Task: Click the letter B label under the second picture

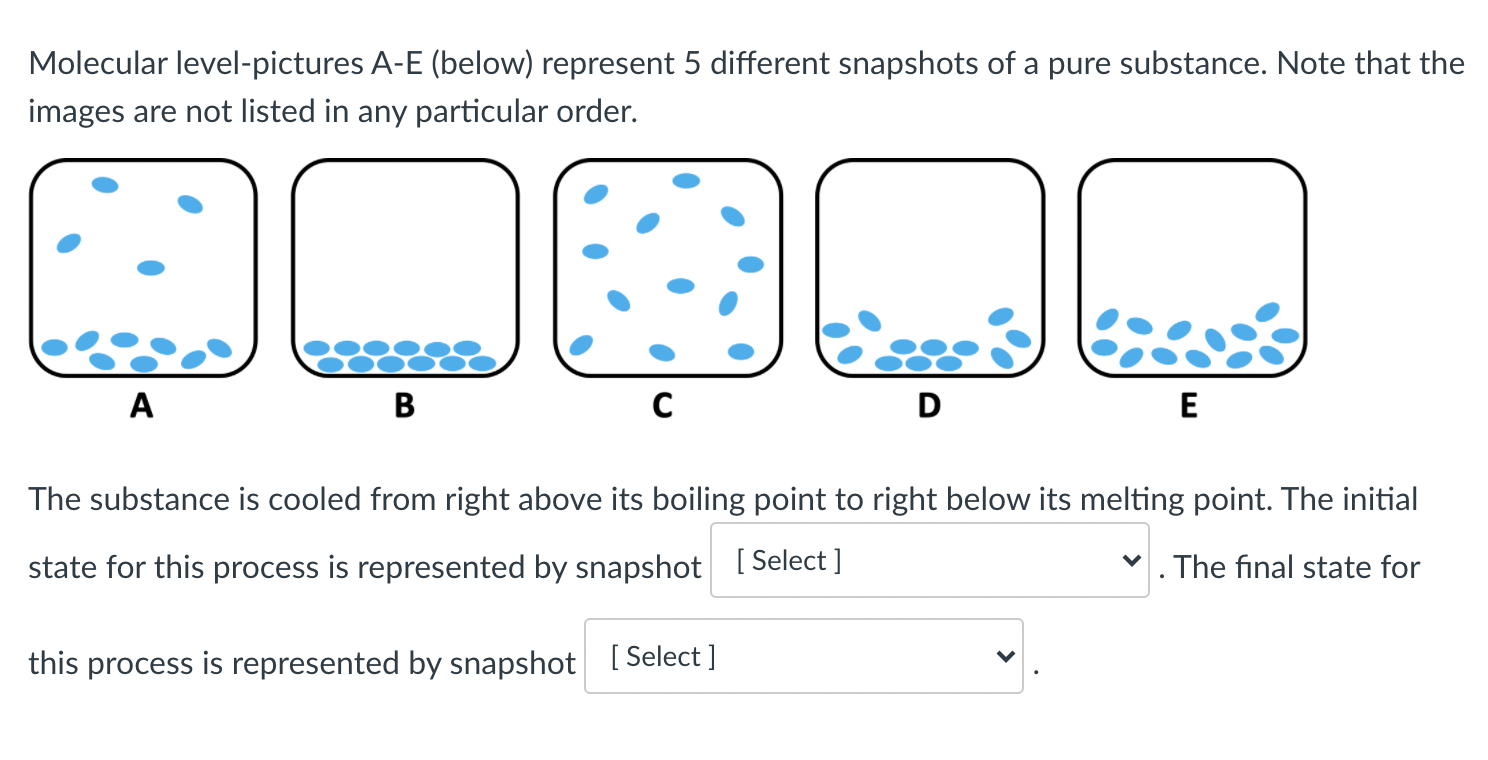Action: click(x=404, y=405)
